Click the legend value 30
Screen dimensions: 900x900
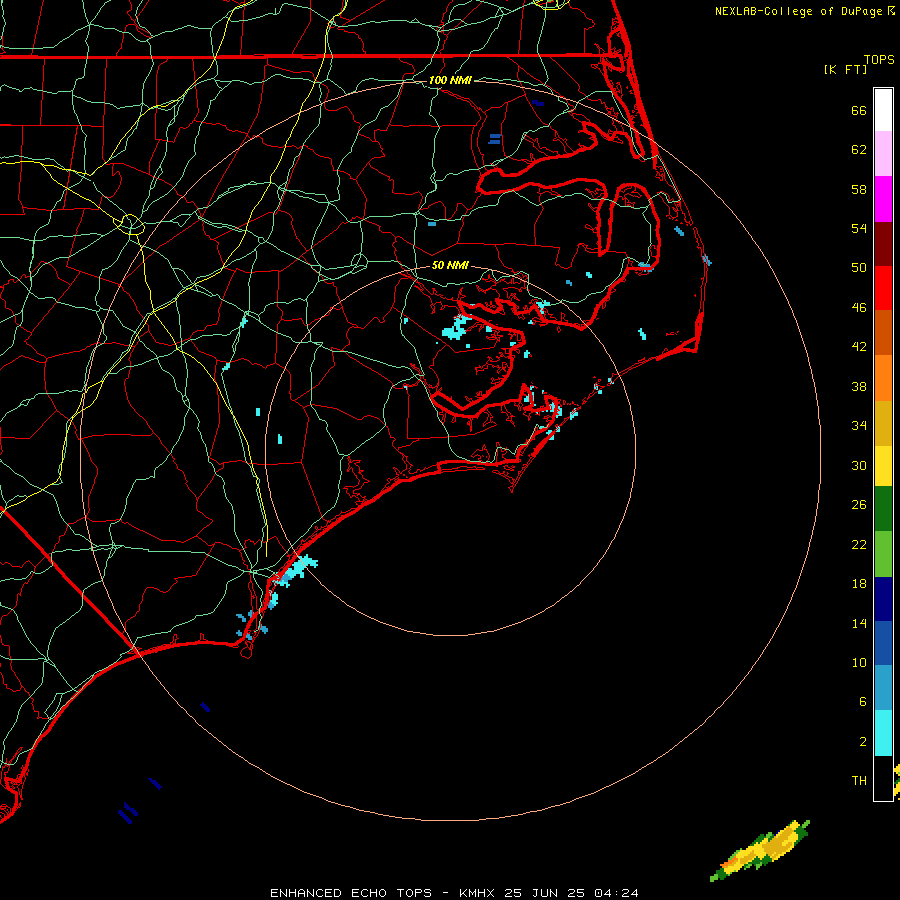859,465
